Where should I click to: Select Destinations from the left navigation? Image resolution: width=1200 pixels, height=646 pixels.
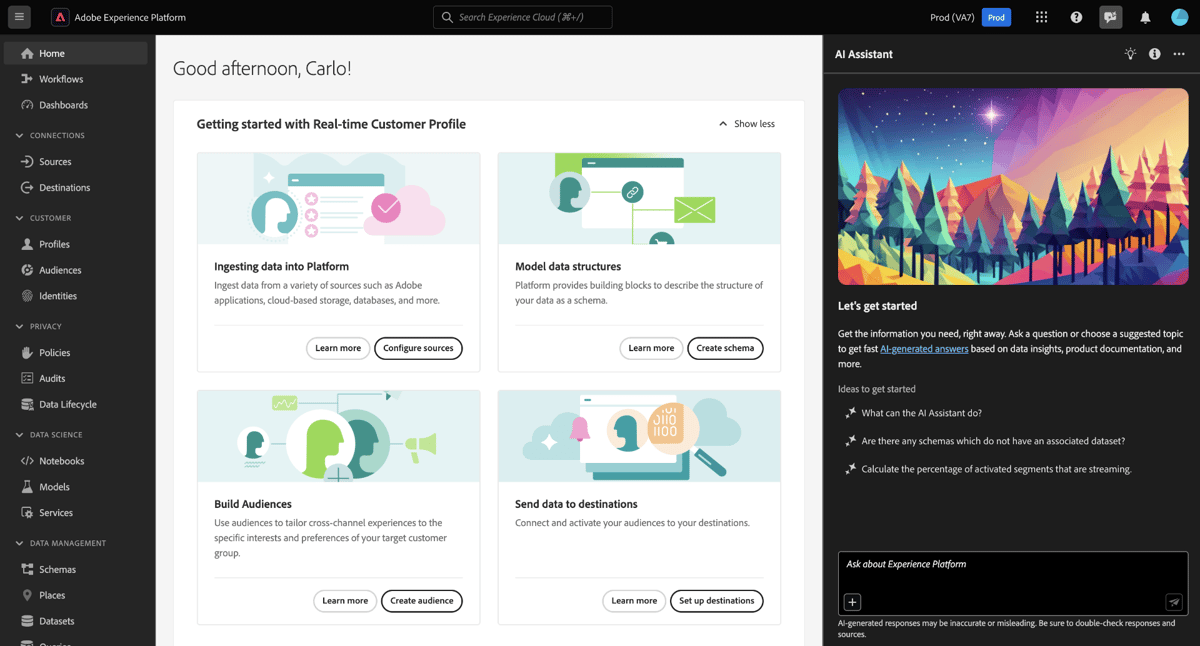tap(64, 187)
